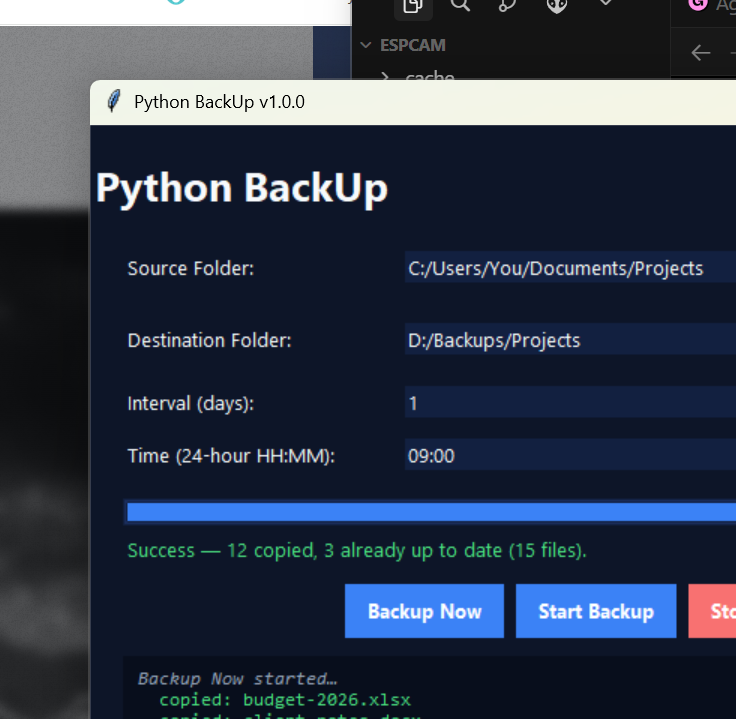Open the PlatformIO alien-head icon in VS Code
736x719 pixels.
557,6
